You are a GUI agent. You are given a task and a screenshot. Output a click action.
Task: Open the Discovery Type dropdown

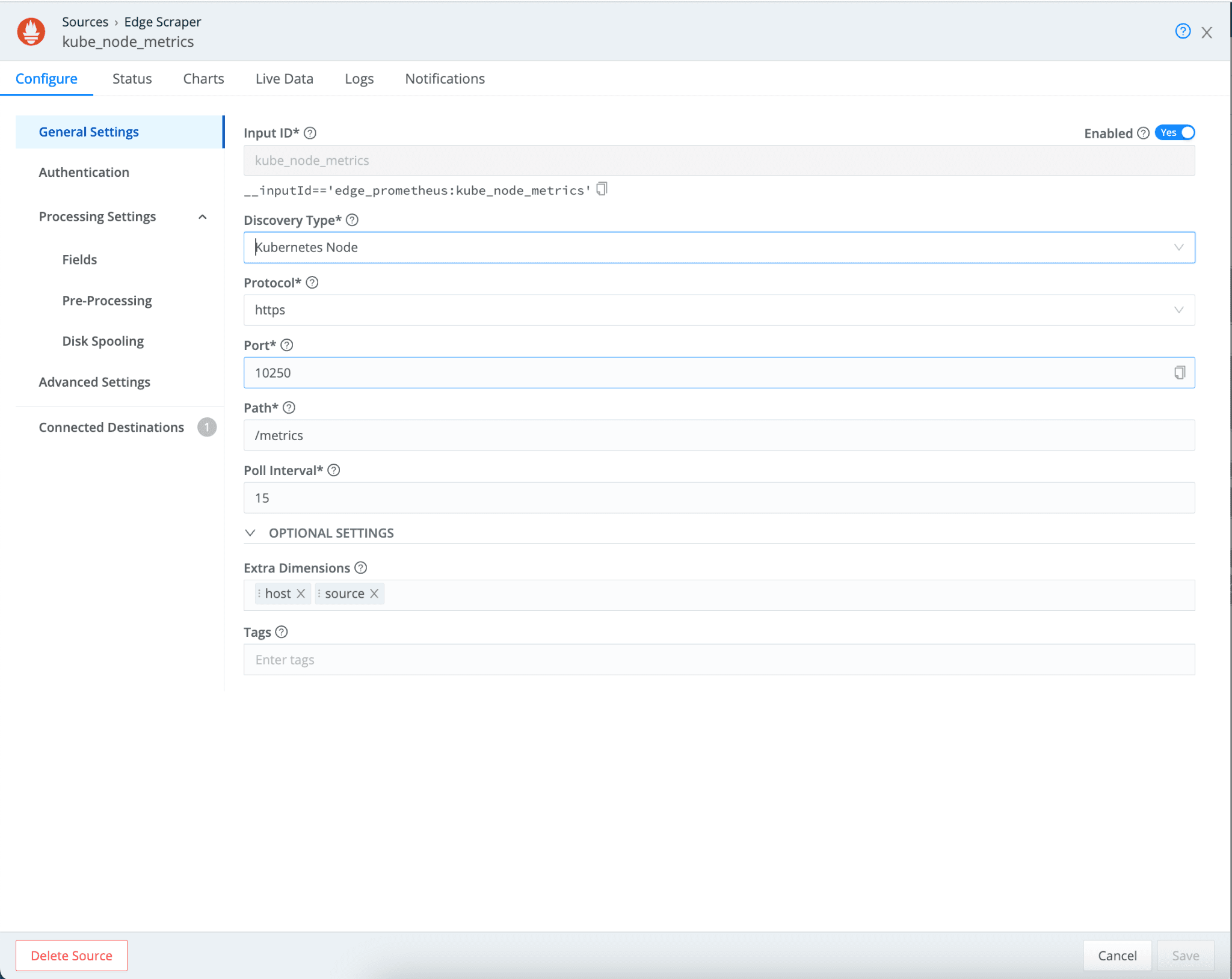point(719,247)
